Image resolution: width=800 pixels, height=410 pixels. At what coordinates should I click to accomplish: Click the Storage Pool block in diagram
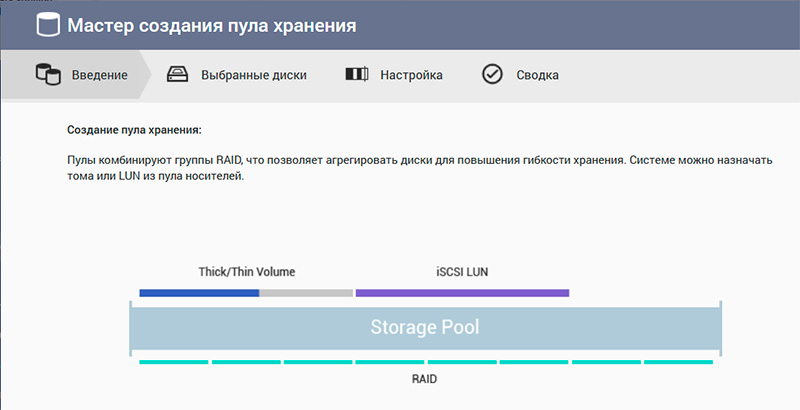click(x=426, y=327)
